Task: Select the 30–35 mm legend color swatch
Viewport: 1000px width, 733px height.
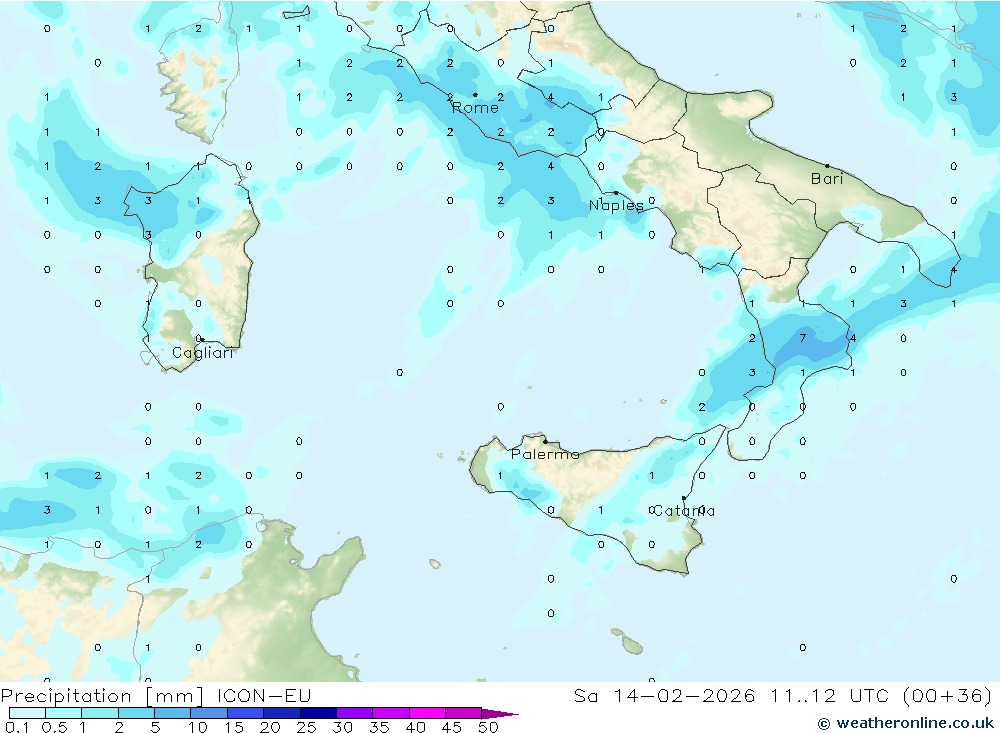Action: pyautogui.click(x=354, y=713)
